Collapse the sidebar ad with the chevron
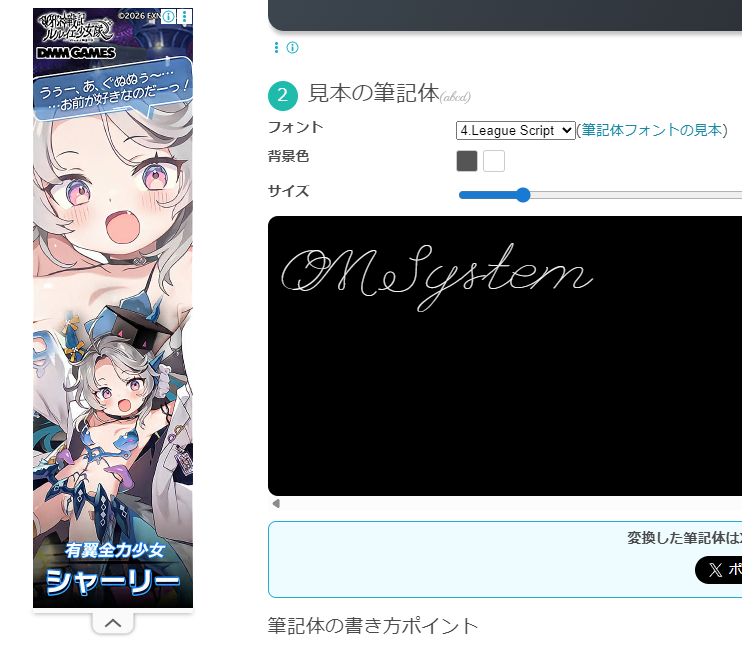 (x=113, y=623)
